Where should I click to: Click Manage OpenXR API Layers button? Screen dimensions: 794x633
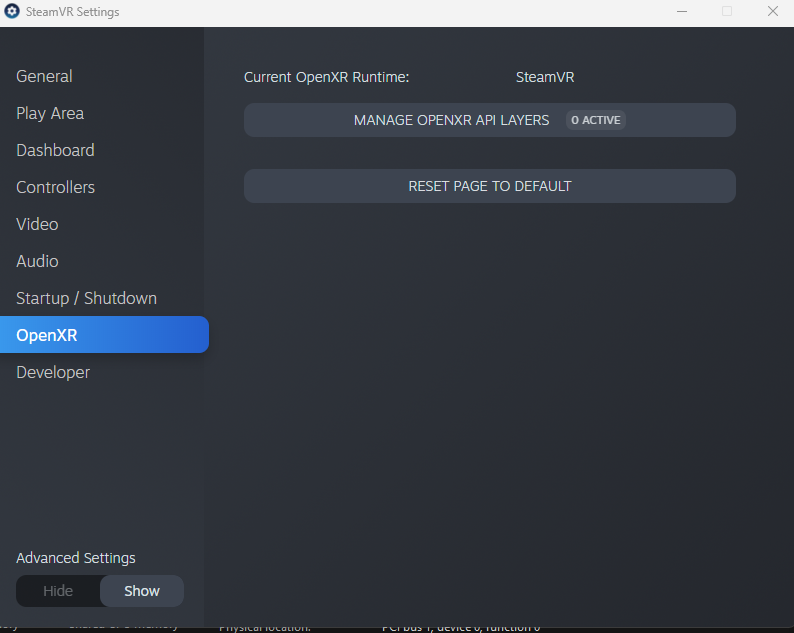tap(490, 120)
